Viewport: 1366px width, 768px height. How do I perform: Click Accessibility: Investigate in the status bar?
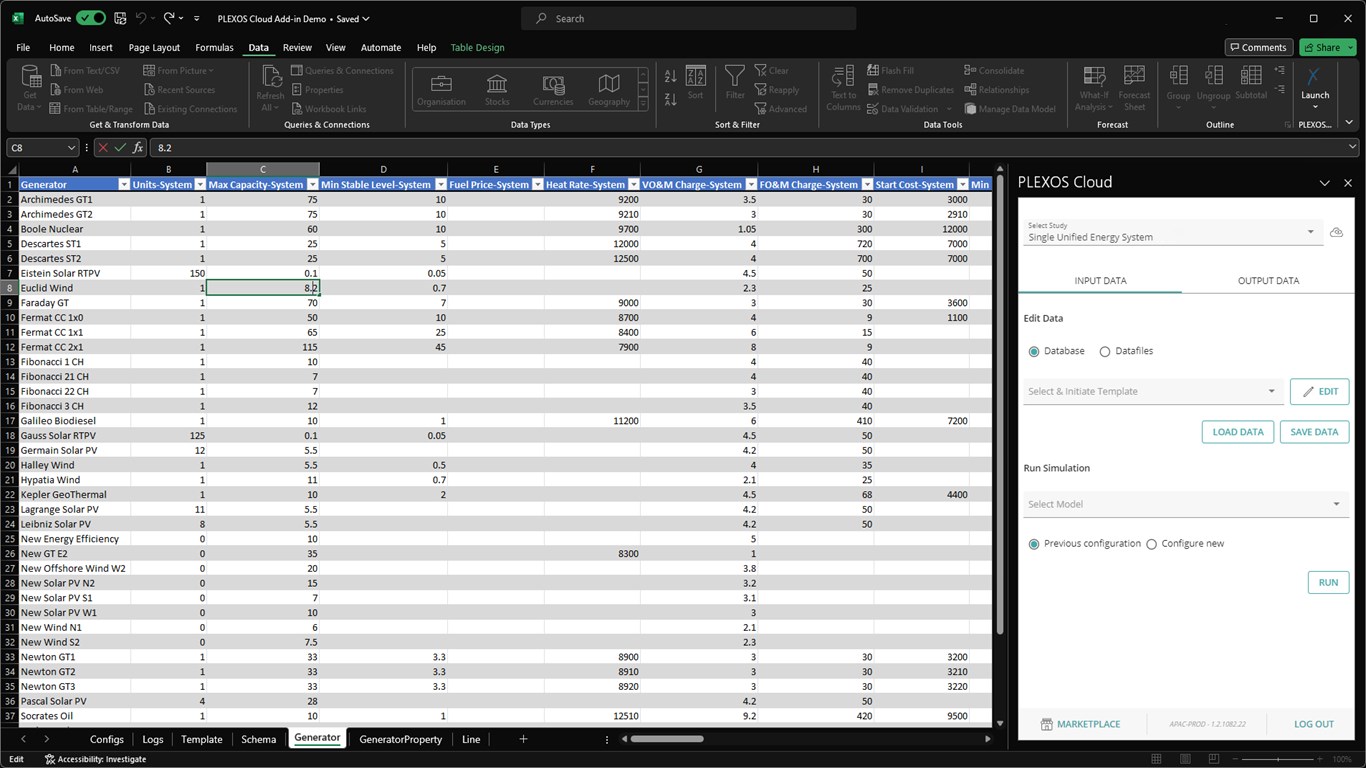(96, 760)
